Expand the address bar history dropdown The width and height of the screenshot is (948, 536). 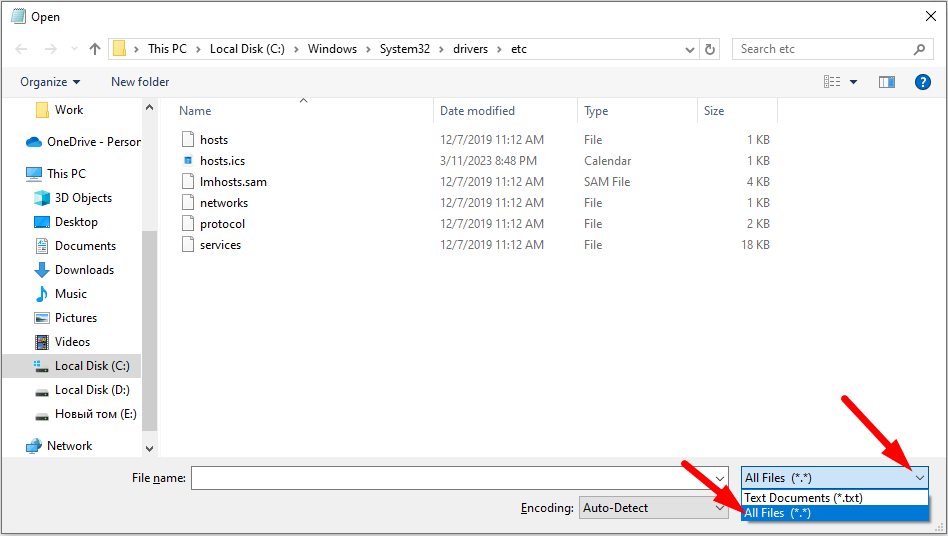tap(690, 49)
